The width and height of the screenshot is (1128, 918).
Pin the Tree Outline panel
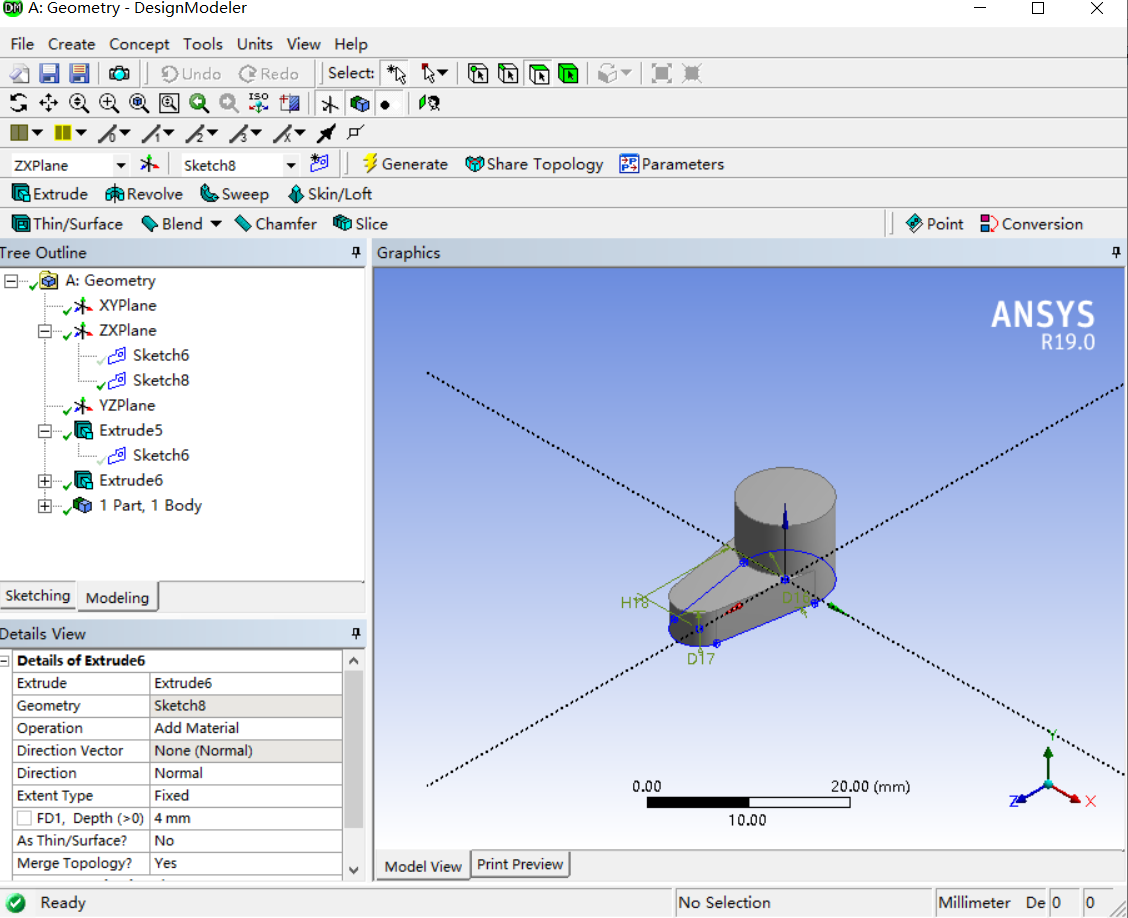pyautogui.click(x=355, y=253)
